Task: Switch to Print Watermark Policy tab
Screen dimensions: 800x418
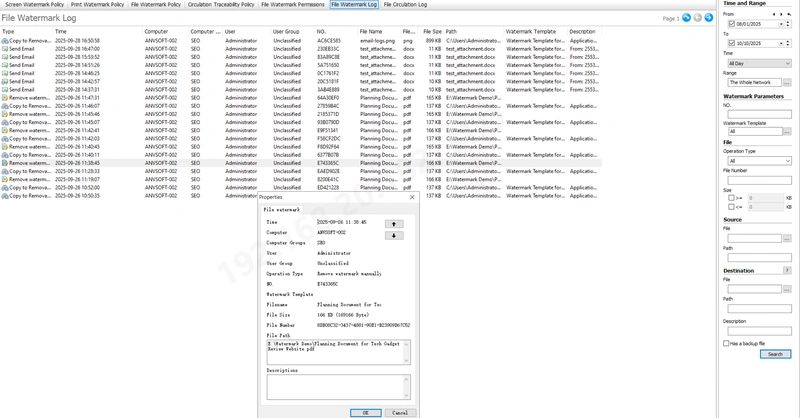Action: point(97,4)
